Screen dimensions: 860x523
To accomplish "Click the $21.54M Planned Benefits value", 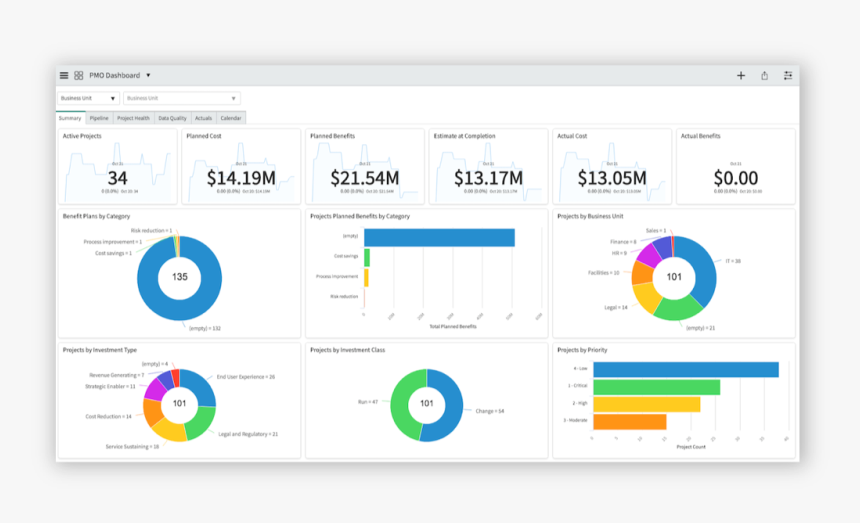I will coord(365,178).
